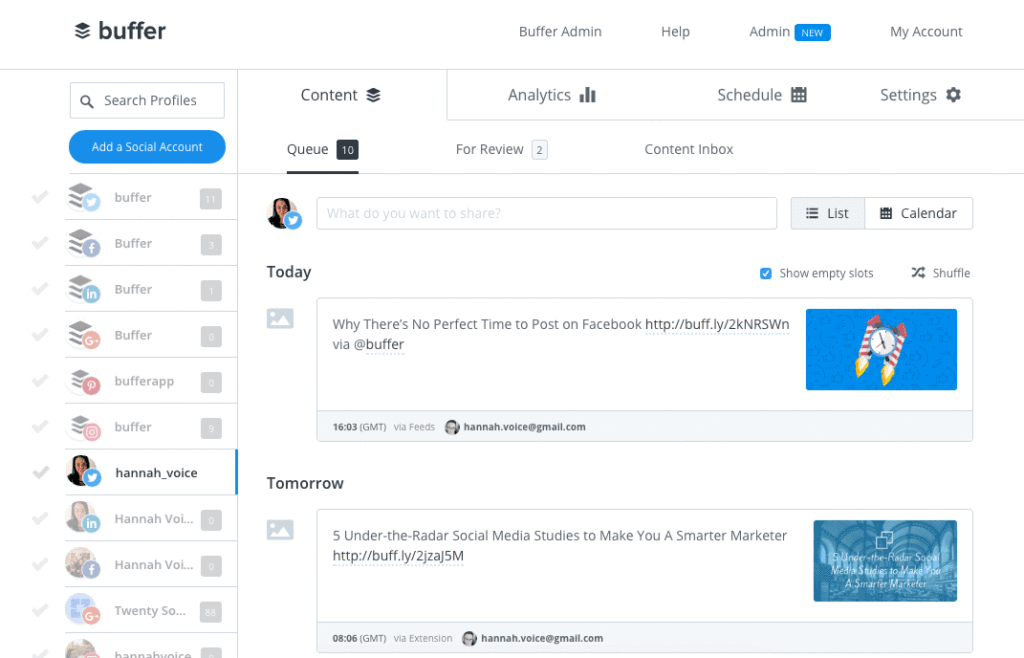Select the Queue sub-tab
This screenshot has width=1024, height=658.
pyautogui.click(x=323, y=149)
